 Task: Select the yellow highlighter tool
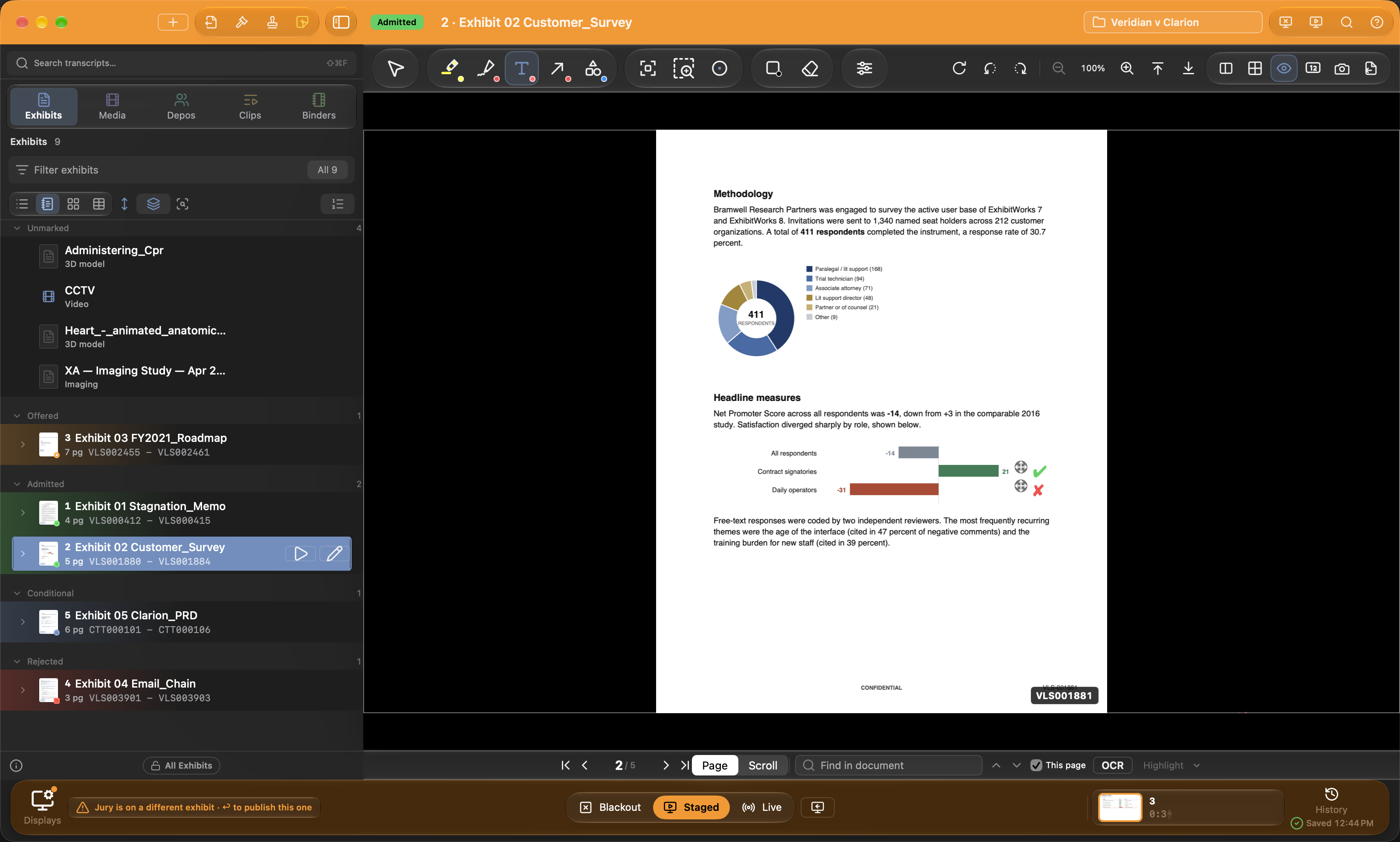click(451, 69)
